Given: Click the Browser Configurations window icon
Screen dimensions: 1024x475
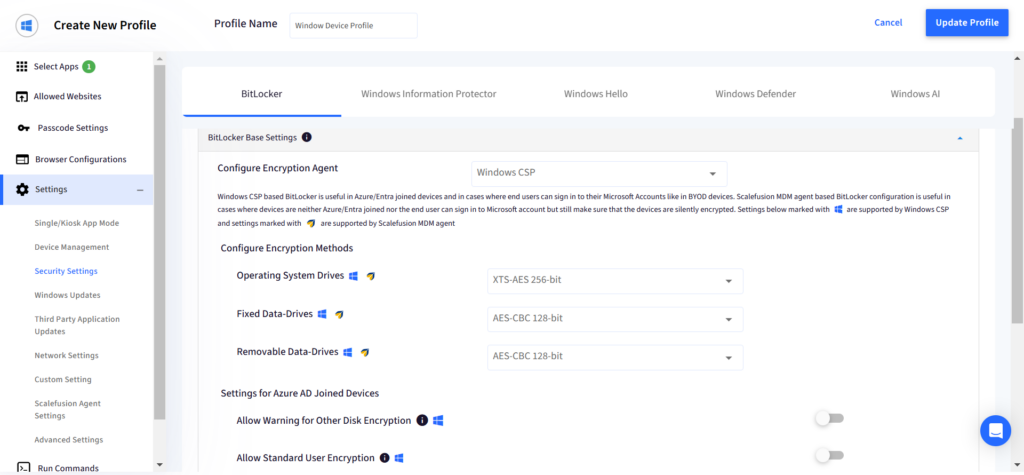Looking at the screenshot, I should click(22, 159).
